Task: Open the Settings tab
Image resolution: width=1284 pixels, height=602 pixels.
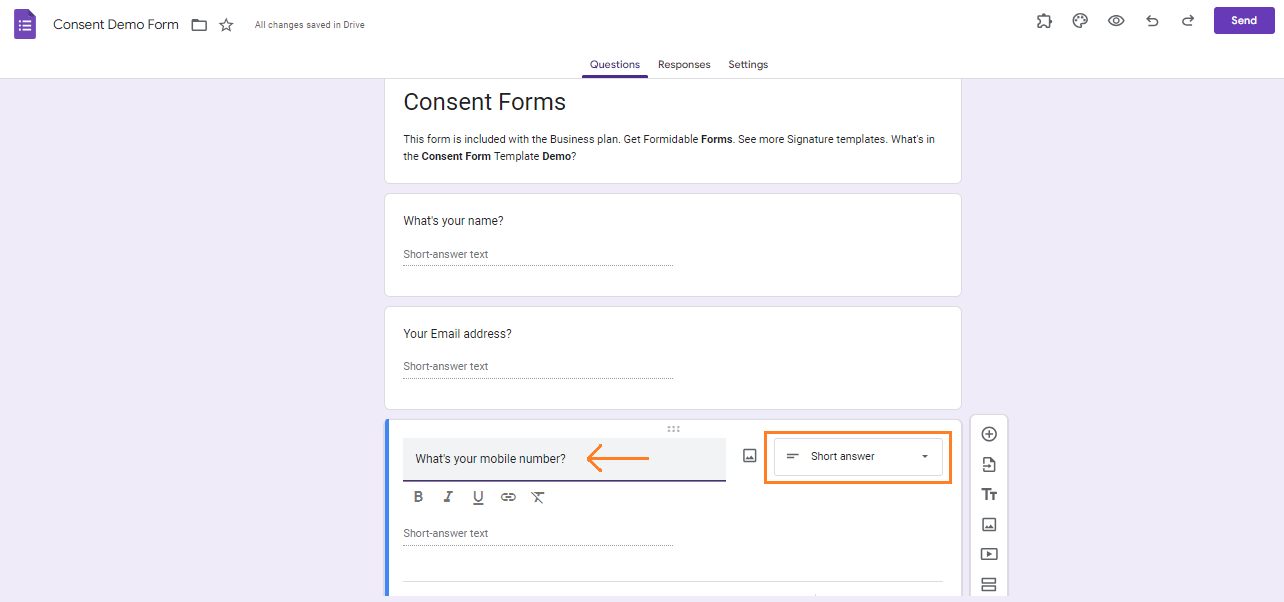Action: (x=747, y=64)
